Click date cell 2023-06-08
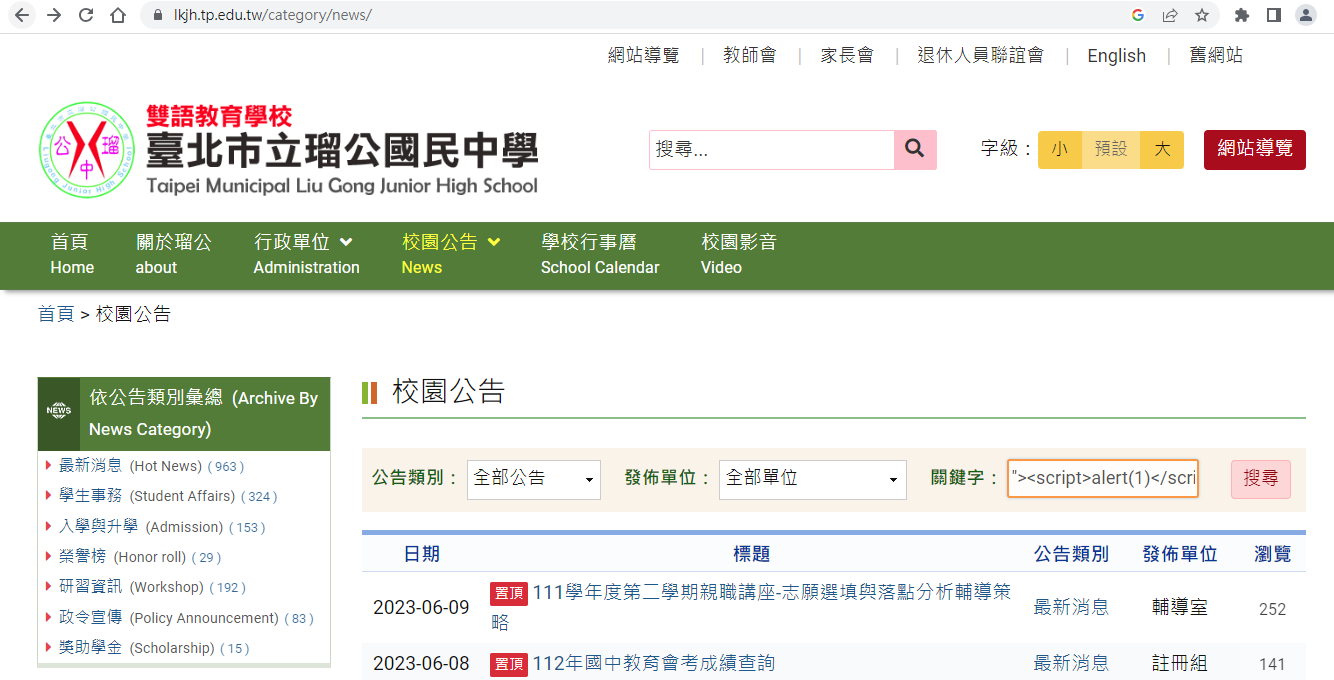Screen dimensions: 1334x680 421,664
